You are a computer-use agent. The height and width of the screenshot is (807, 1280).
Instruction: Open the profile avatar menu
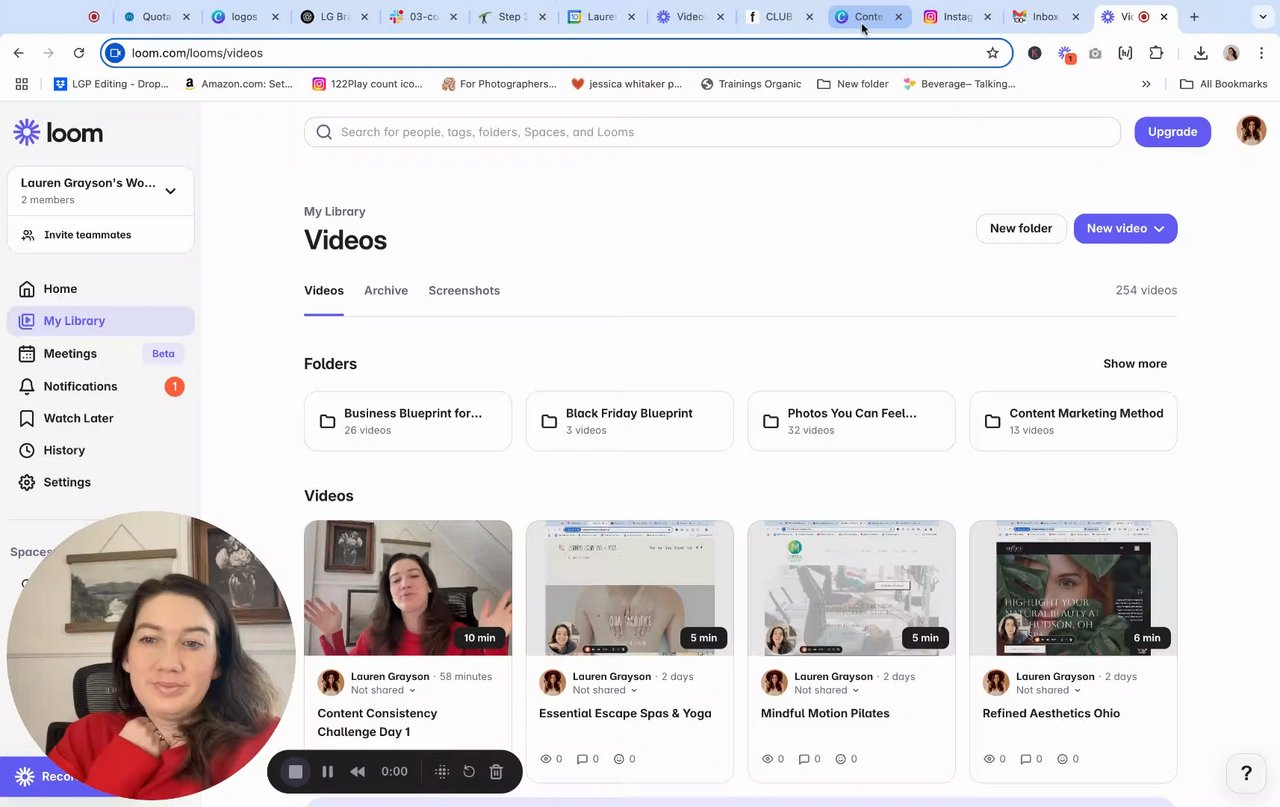[1251, 131]
